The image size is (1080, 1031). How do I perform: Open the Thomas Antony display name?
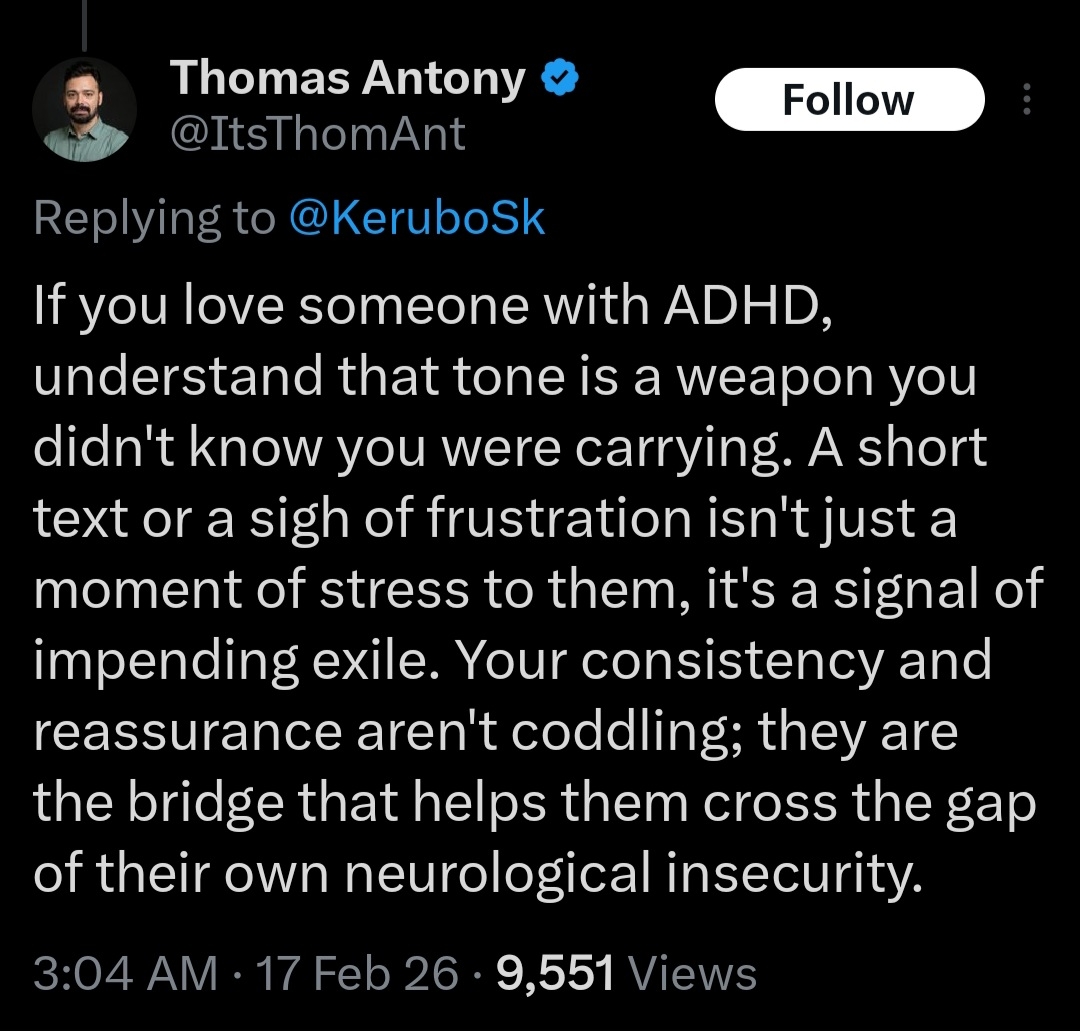[x=347, y=78]
